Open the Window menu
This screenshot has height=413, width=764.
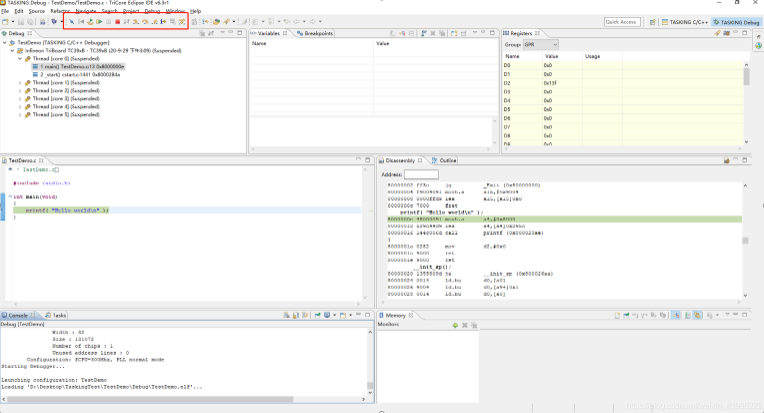[176, 10]
